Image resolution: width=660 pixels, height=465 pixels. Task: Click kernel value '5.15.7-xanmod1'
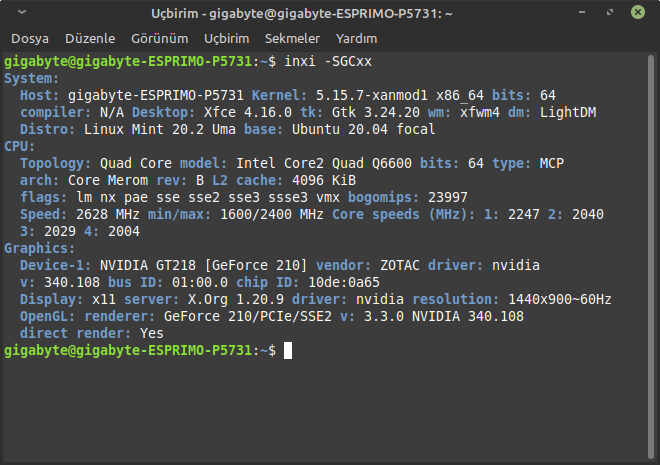click(x=372, y=96)
